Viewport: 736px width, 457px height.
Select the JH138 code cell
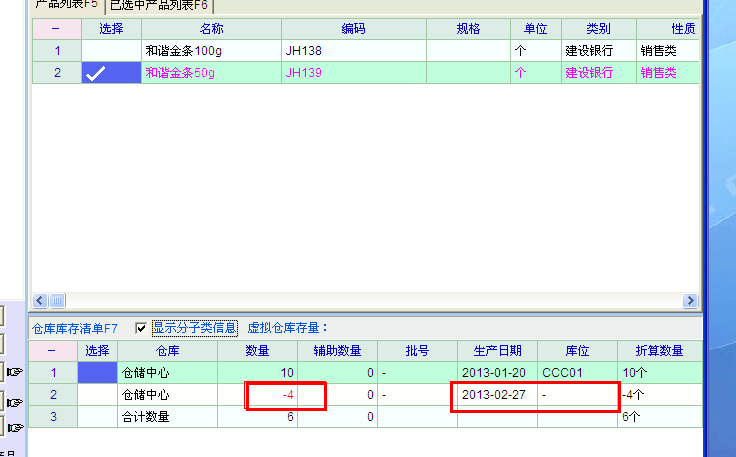coord(353,50)
